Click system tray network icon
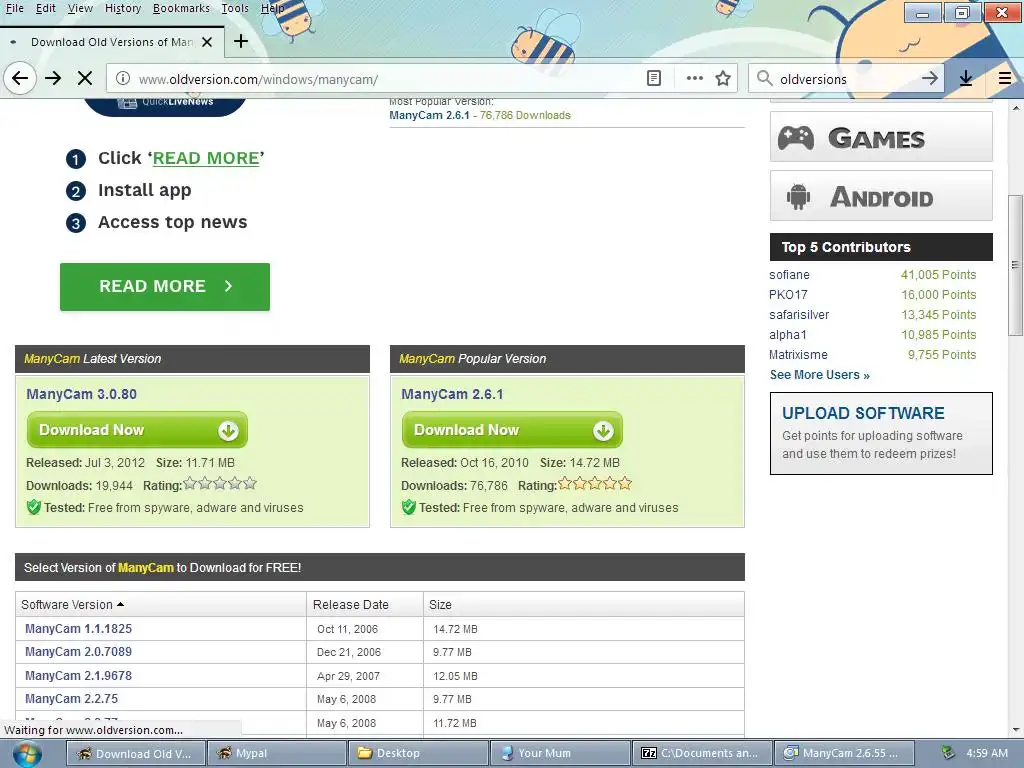This screenshot has width=1024, height=768. tap(948, 753)
